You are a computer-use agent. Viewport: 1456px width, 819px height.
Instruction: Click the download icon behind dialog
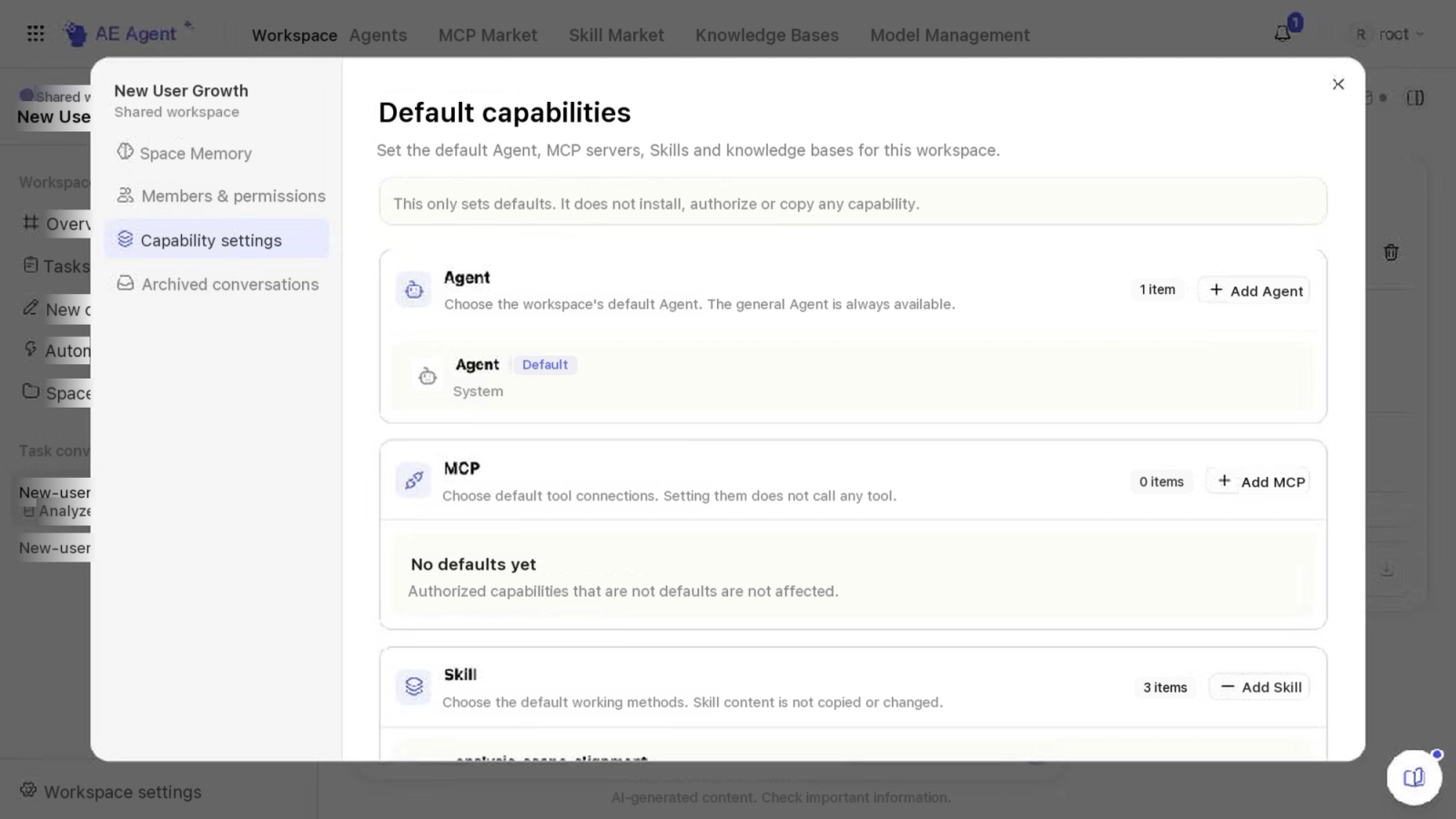click(x=1386, y=570)
